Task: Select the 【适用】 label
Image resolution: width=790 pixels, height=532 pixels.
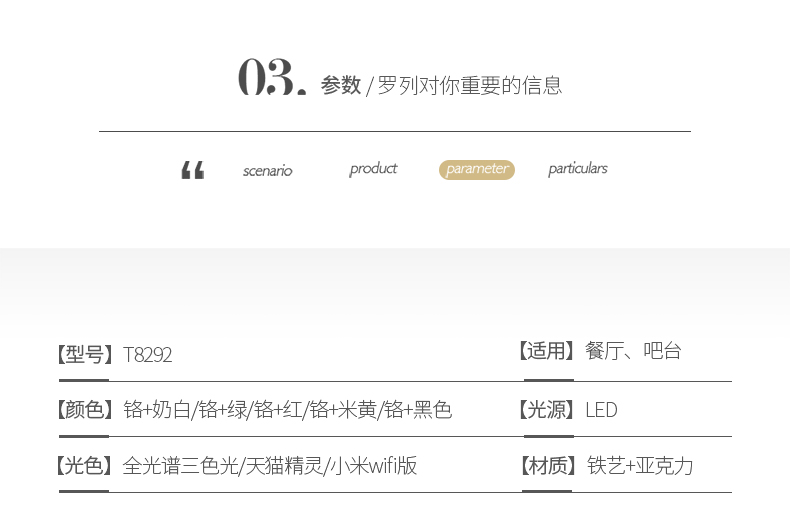Action: click(547, 351)
